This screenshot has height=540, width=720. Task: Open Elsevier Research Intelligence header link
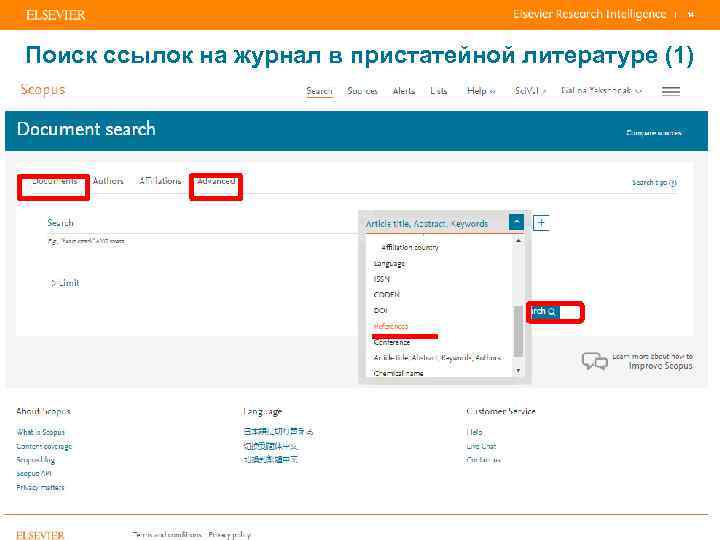[590, 14]
